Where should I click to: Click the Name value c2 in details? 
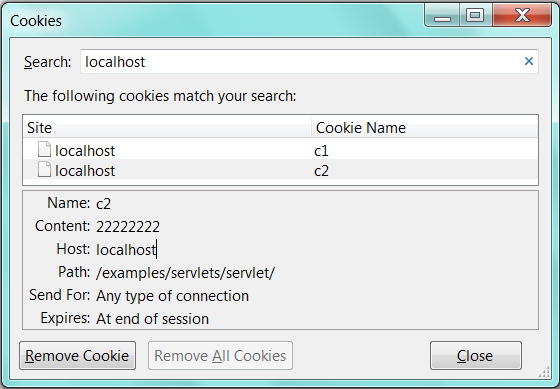coord(104,204)
